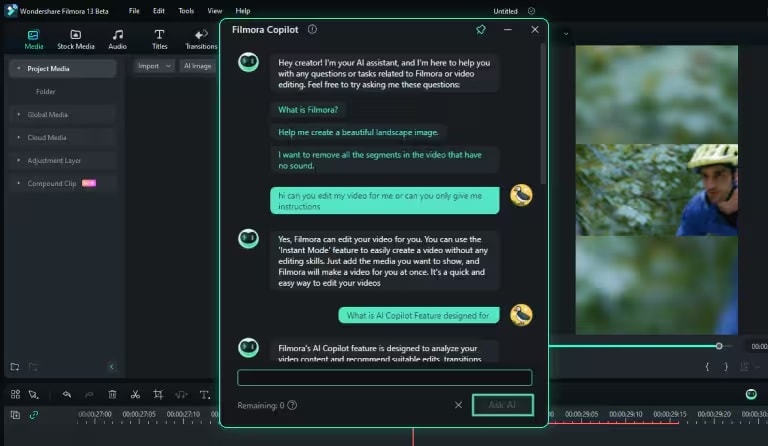Open the File menu

coord(134,11)
